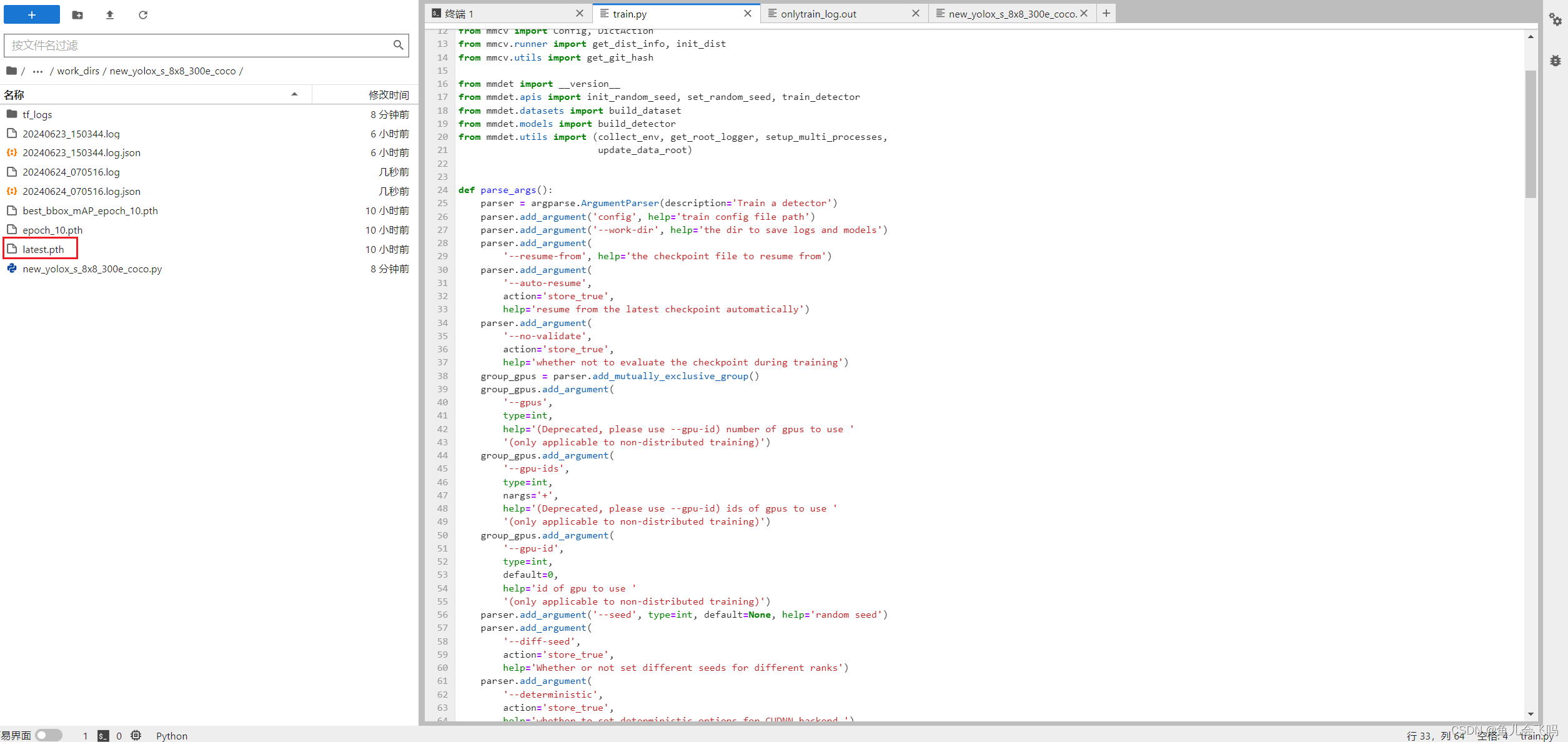
Task: Focus the file name filter input
Action: click(x=200, y=45)
